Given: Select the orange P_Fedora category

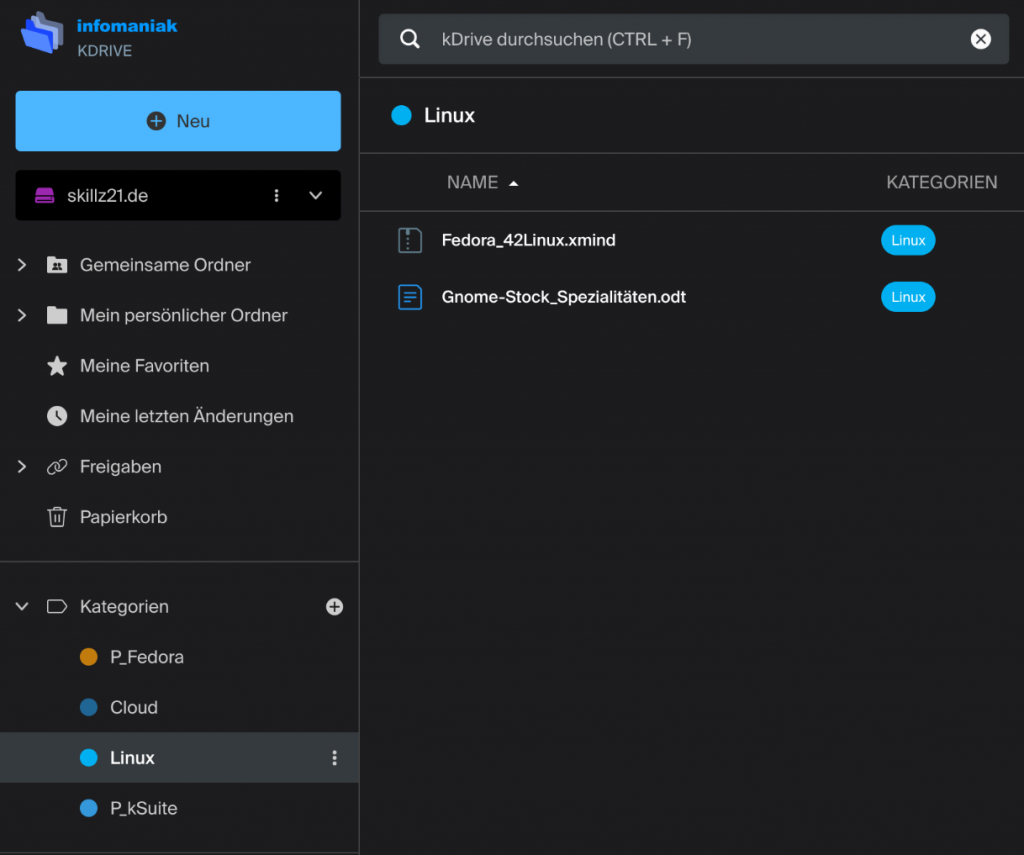Looking at the screenshot, I should (x=145, y=657).
